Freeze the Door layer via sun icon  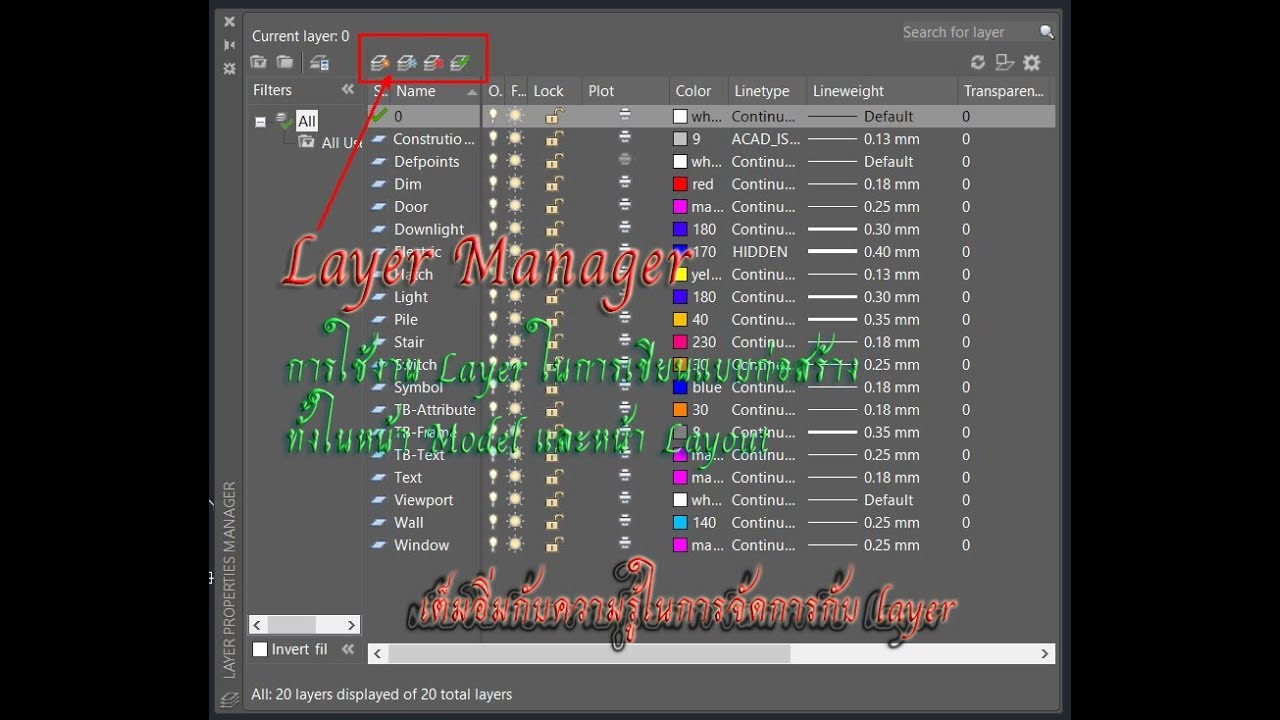tap(515, 207)
